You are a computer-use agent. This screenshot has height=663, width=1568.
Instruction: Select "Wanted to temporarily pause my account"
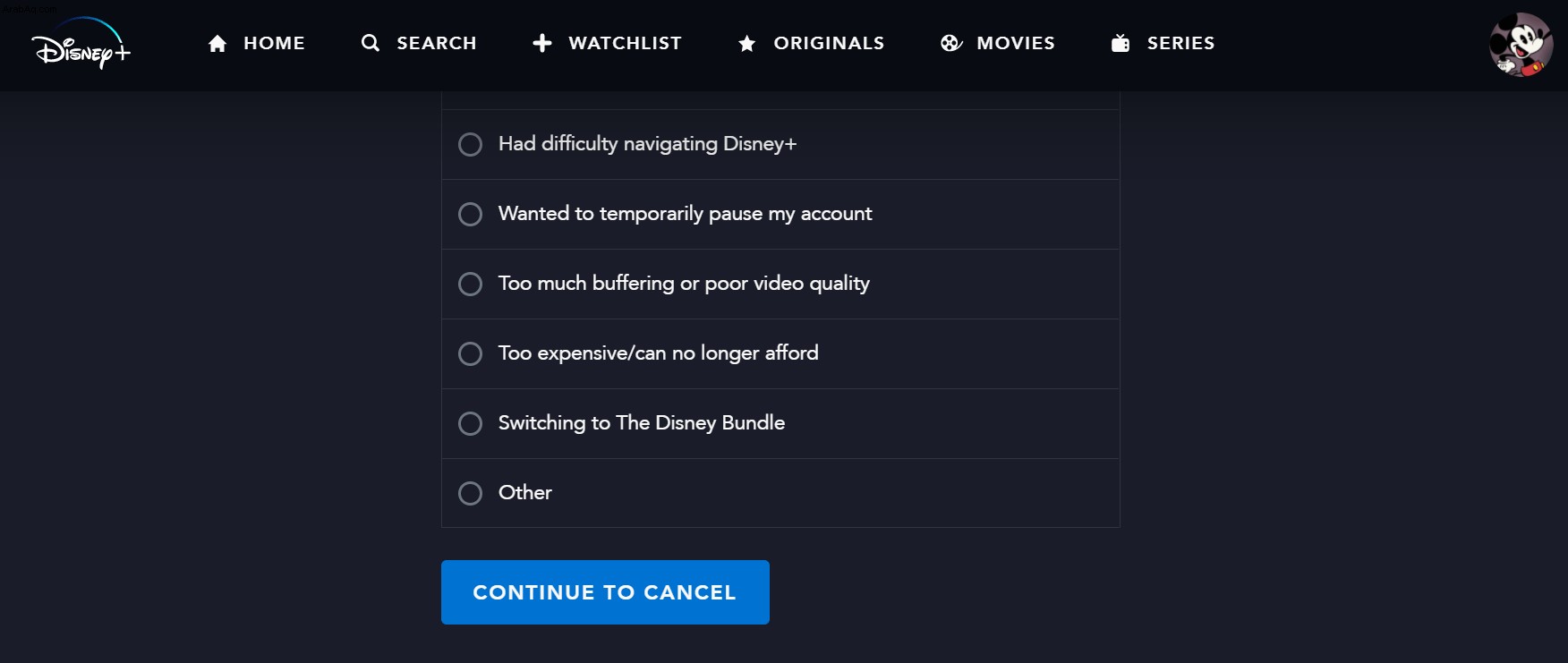[x=780, y=214]
